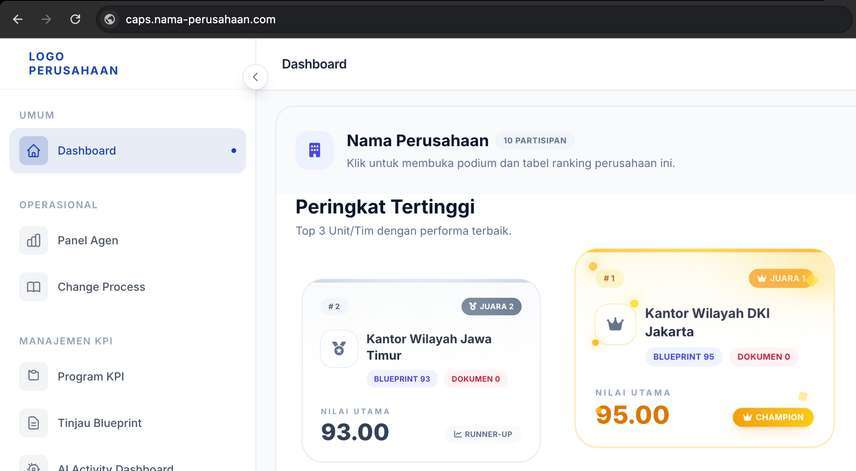The image size is (856, 471).
Task: Click the Program KPI clipboard icon
Action: click(x=33, y=376)
